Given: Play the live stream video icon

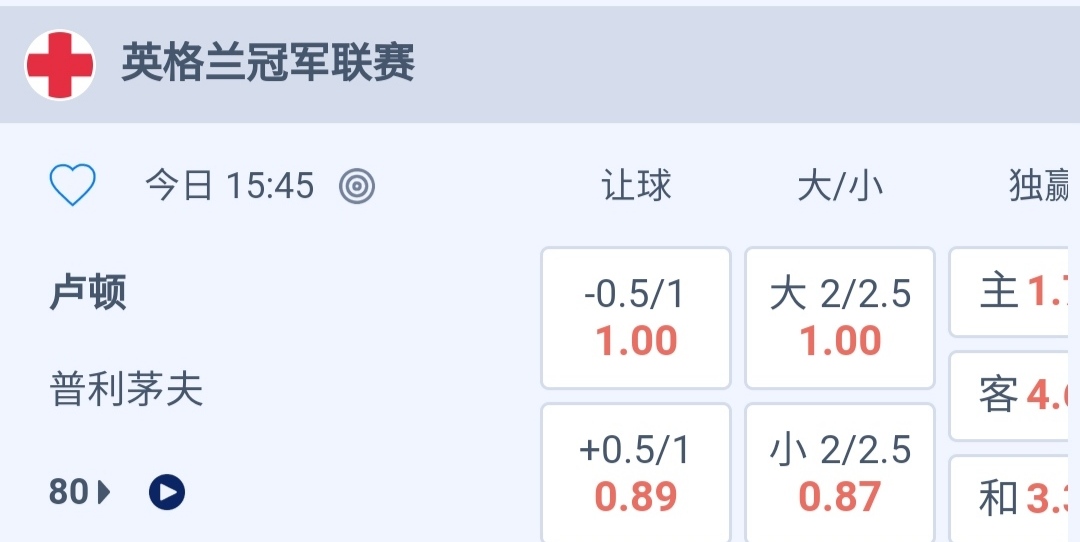Looking at the screenshot, I should click(167, 492).
